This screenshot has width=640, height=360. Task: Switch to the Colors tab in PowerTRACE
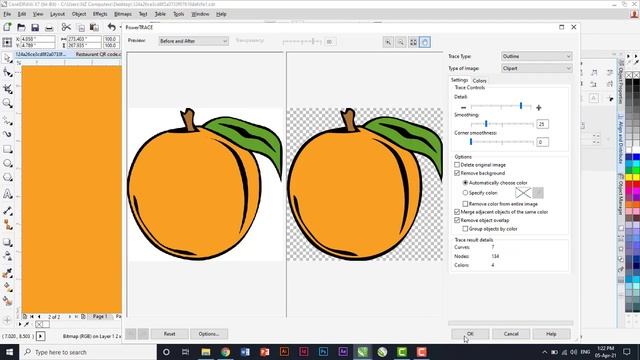[479, 81]
